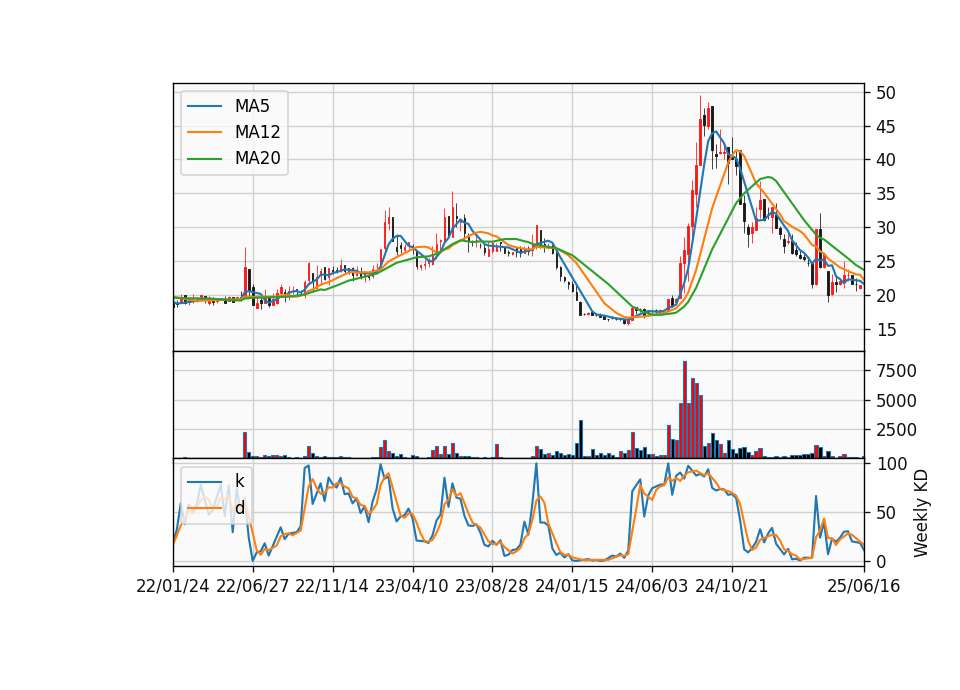Click the 'd' label in KD legend
Screen dimensions: 960x690
pos(239,508)
